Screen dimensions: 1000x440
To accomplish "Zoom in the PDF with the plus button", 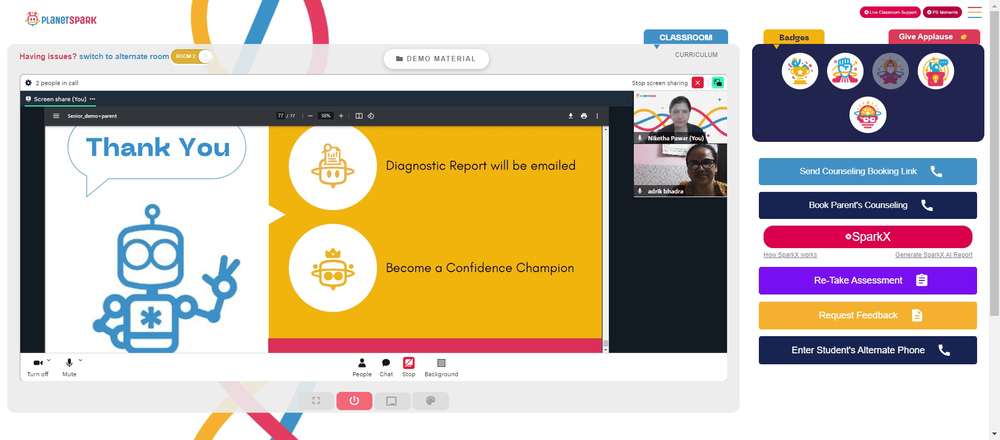I will tap(341, 116).
